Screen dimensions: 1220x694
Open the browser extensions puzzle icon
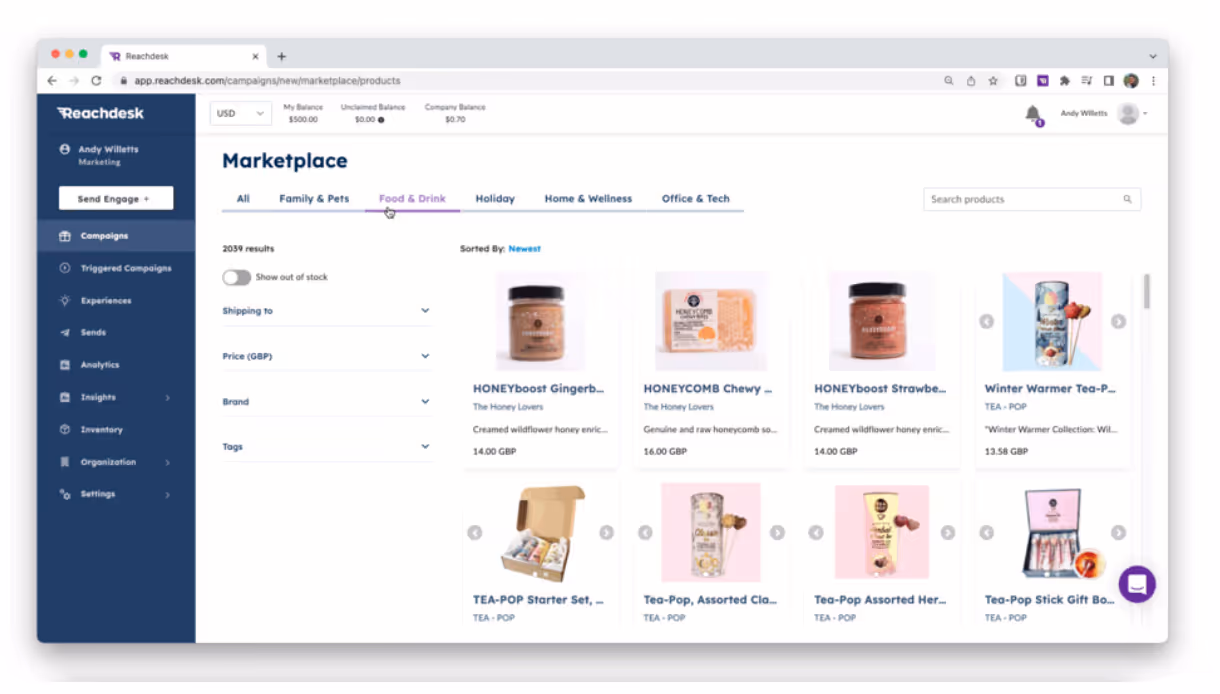click(1065, 81)
